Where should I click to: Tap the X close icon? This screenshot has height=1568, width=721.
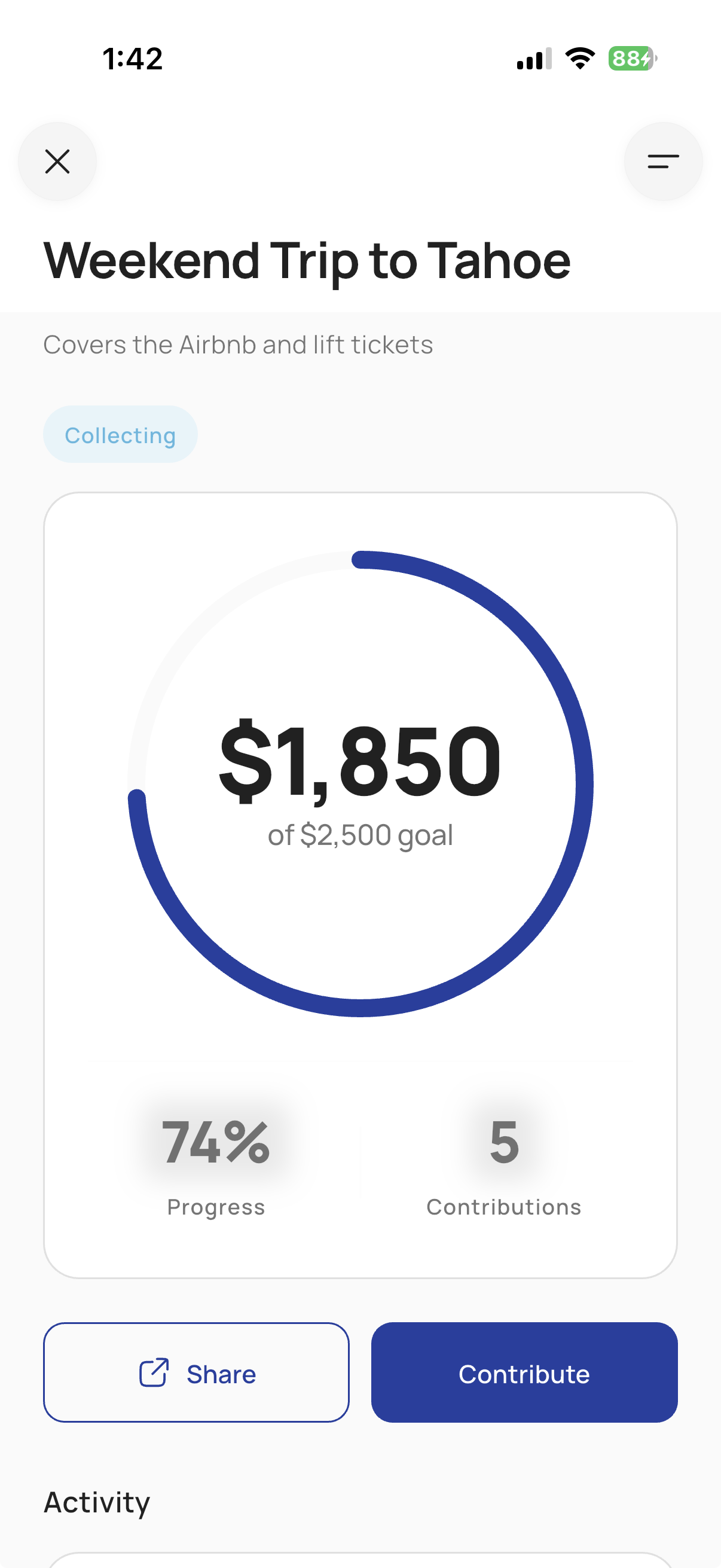[x=57, y=161]
